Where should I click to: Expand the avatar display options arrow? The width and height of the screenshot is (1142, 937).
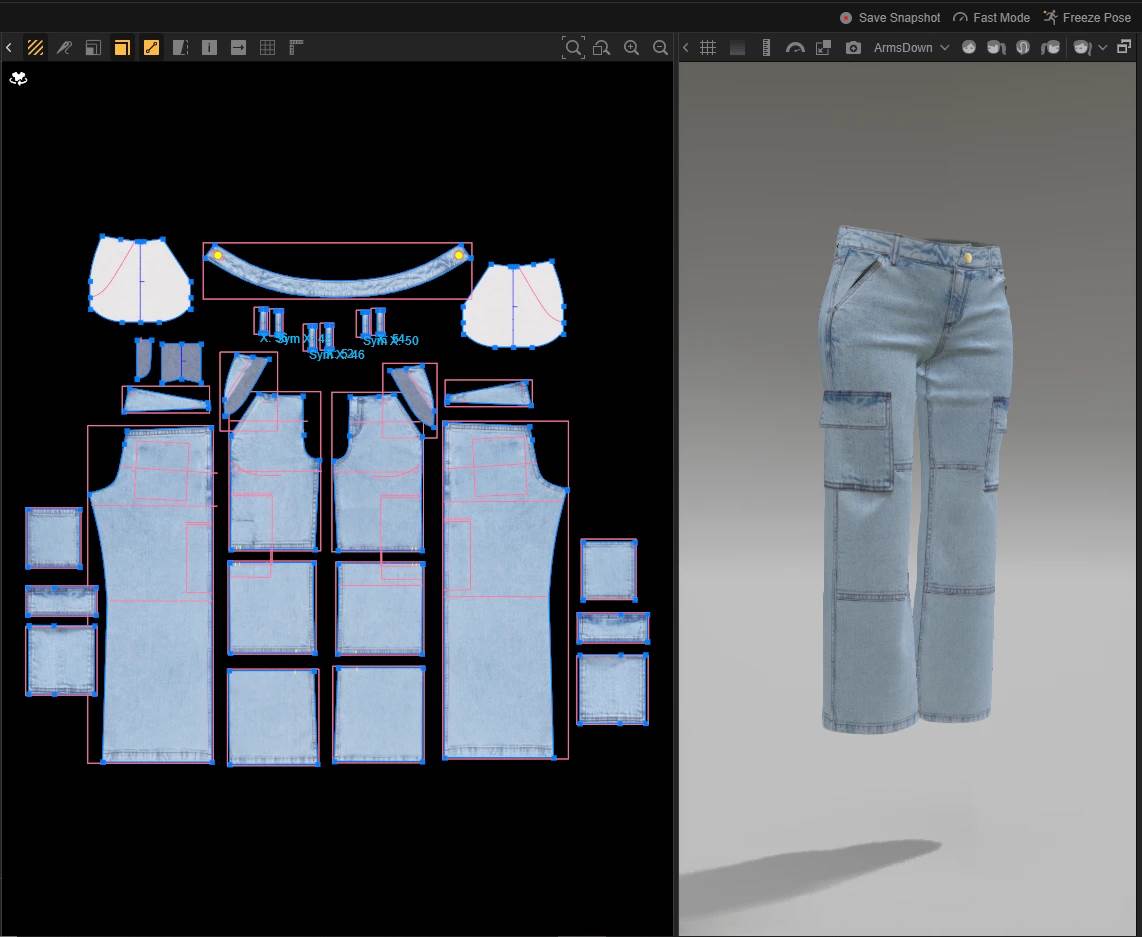tap(1103, 48)
